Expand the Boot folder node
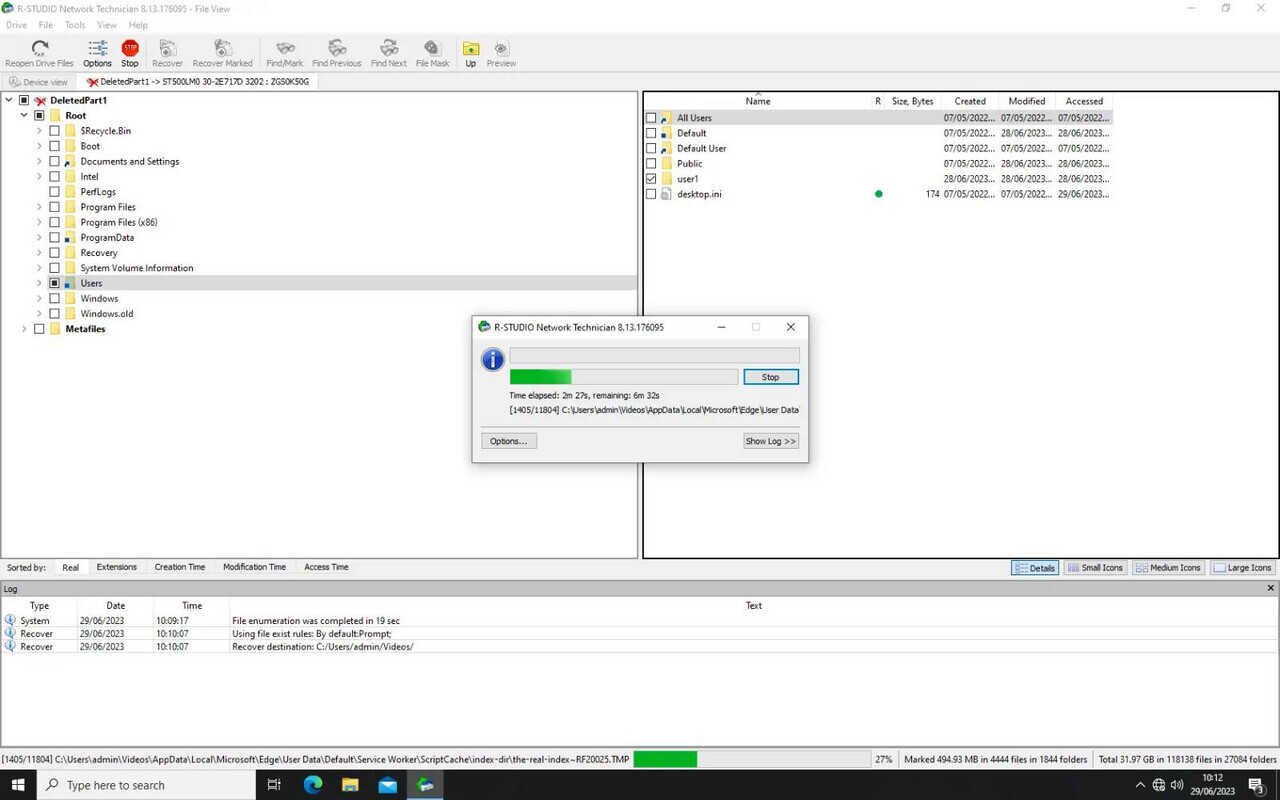The image size is (1280, 800). pyautogui.click(x=39, y=146)
